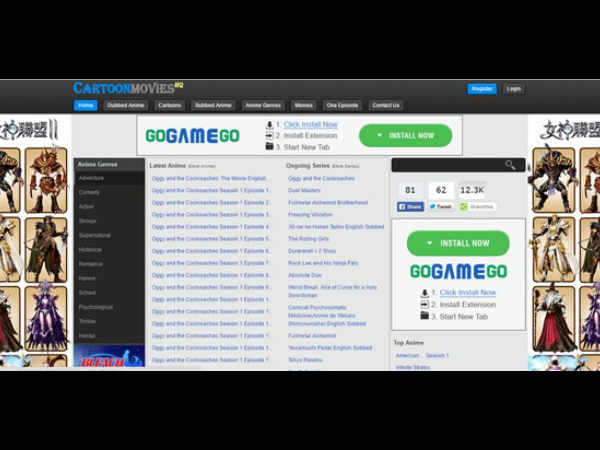
Task: Click folder icon beside top 'Start New Tab'
Action: (269, 147)
